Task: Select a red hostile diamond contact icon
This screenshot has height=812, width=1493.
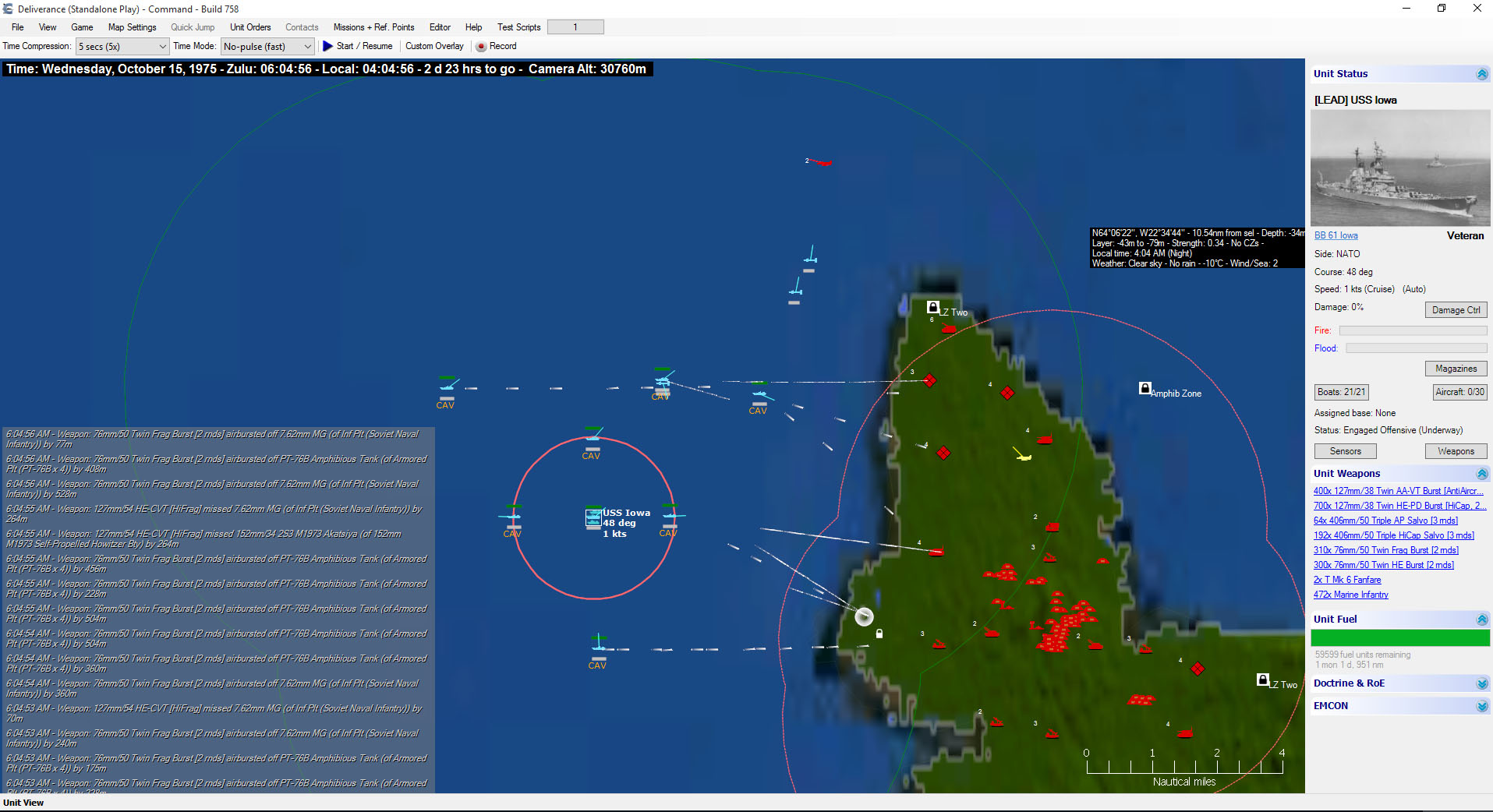Action: (929, 381)
